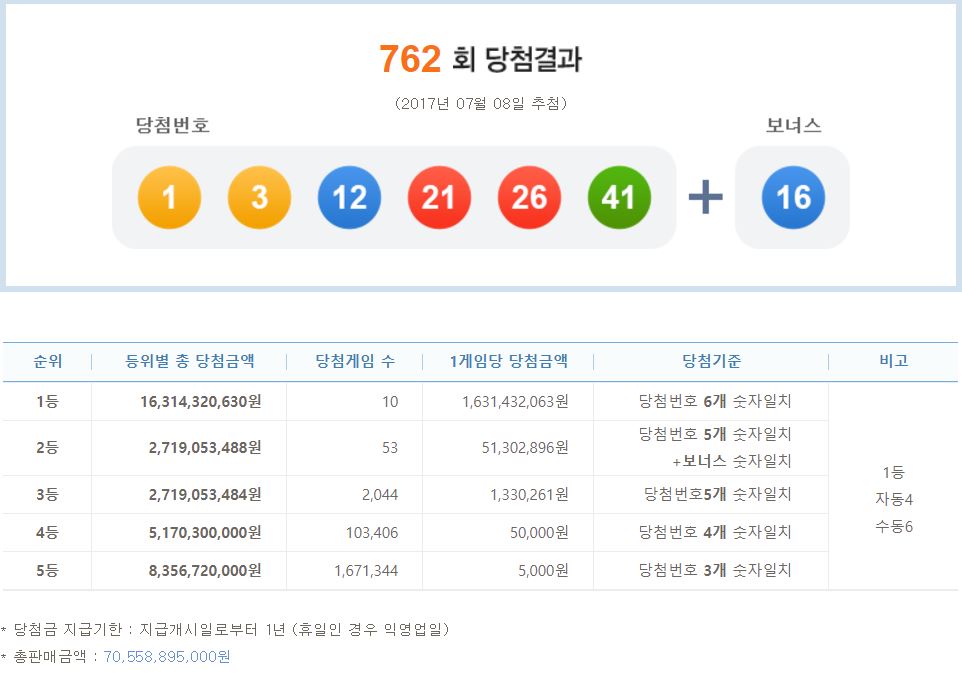Screen dimensions: 962x673
Task: Click the plus sign before bonus ball
Action: click(x=706, y=197)
